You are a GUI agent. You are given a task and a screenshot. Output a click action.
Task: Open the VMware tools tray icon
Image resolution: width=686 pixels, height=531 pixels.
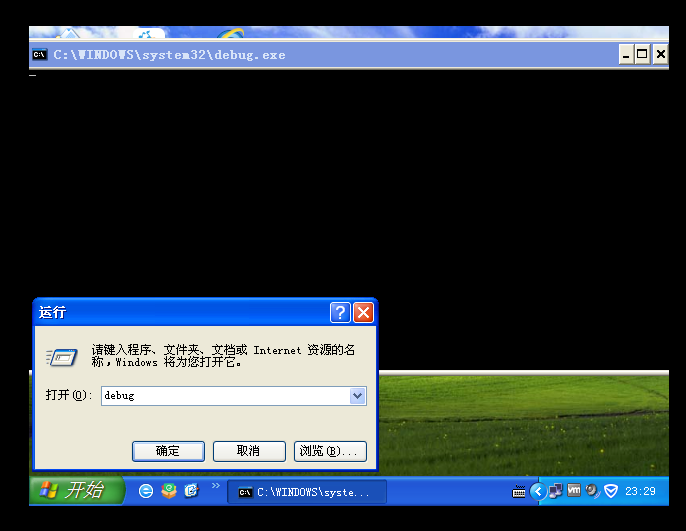574,490
